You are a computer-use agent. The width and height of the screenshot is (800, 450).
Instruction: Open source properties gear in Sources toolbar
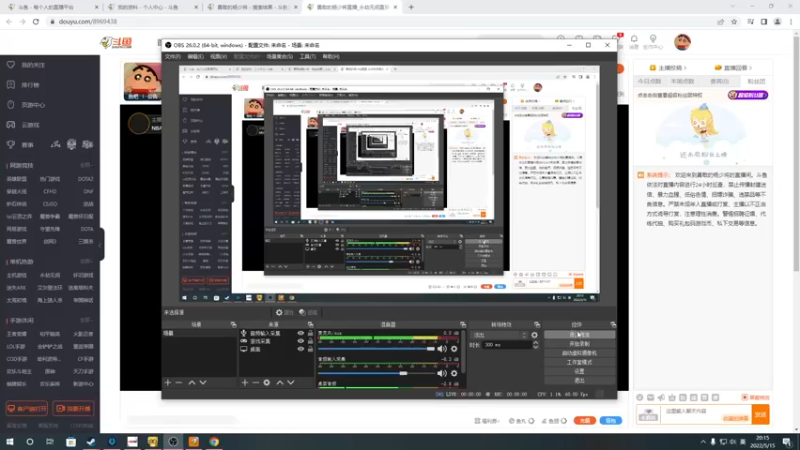point(267,382)
